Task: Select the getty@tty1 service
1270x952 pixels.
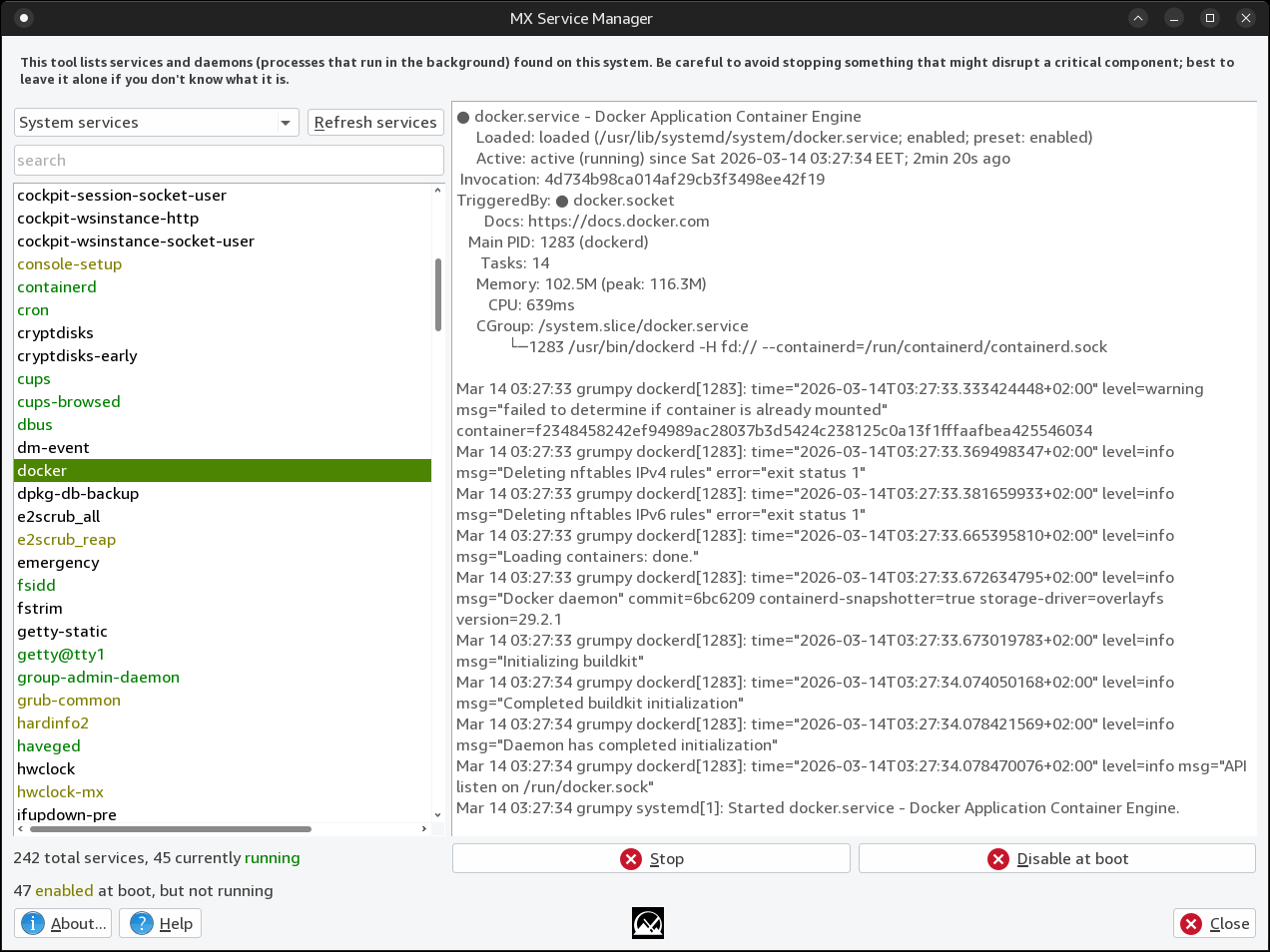Action: coord(61,655)
